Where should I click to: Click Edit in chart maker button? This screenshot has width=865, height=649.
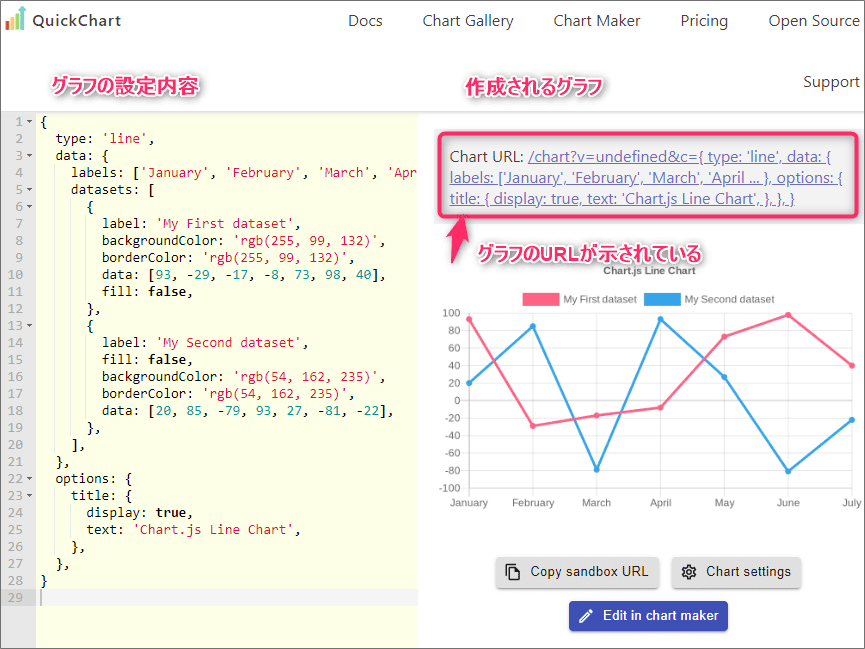(x=648, y=616)
